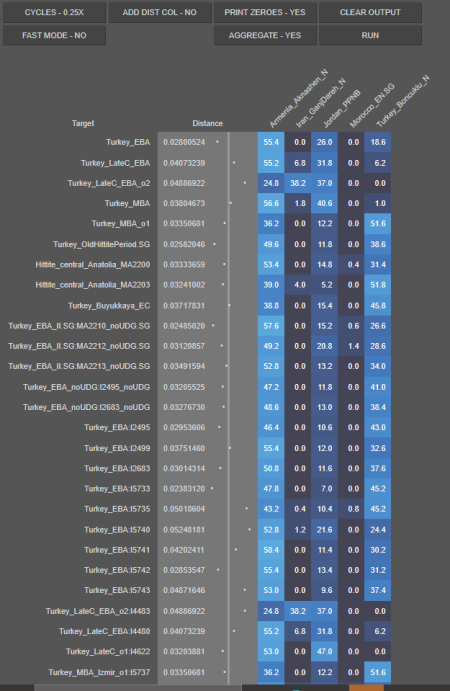Click the Distance column header
Image resolution: width=450 pixels, height=691 pixels.
point(207,123)
